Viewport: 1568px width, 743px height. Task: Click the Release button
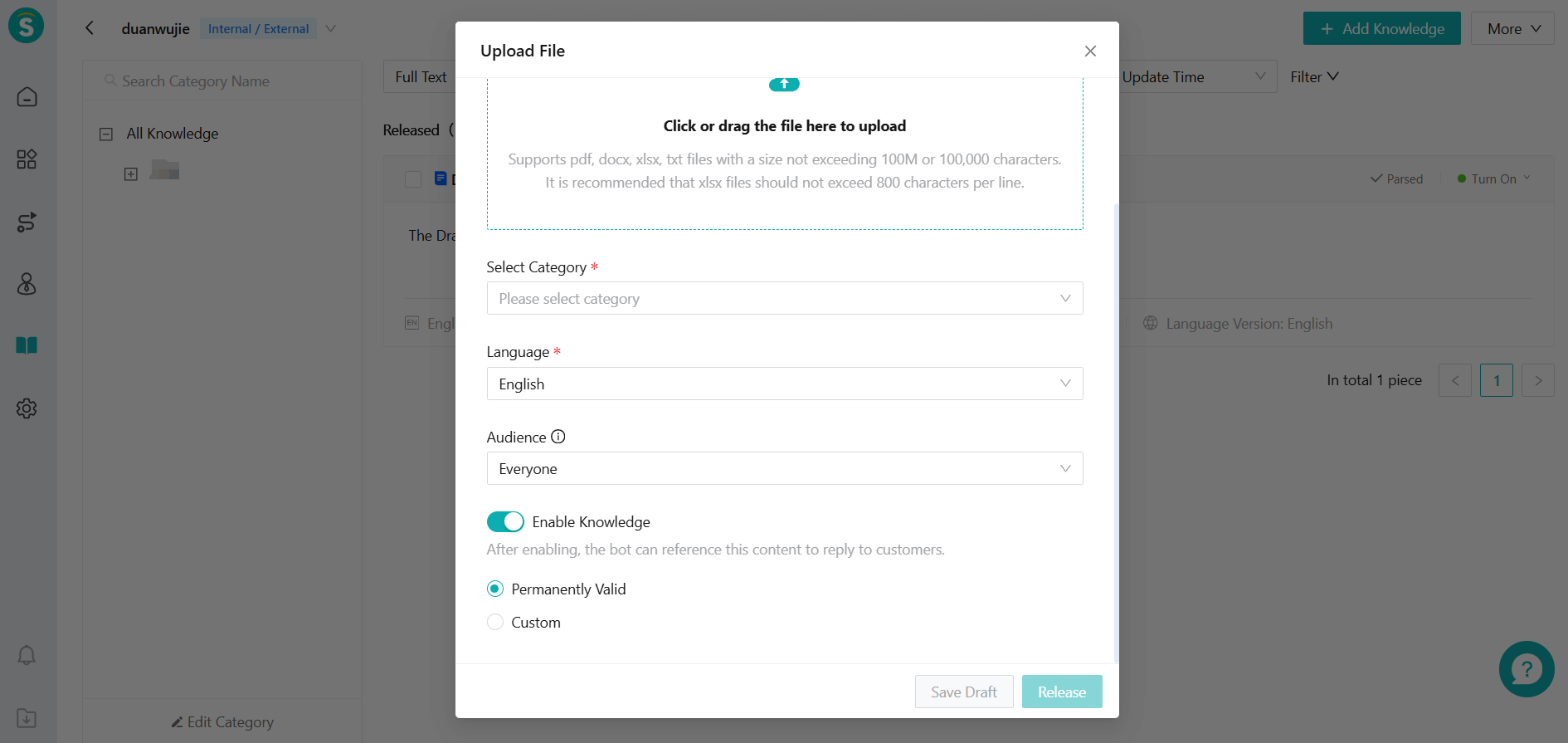click(1062, 692)
